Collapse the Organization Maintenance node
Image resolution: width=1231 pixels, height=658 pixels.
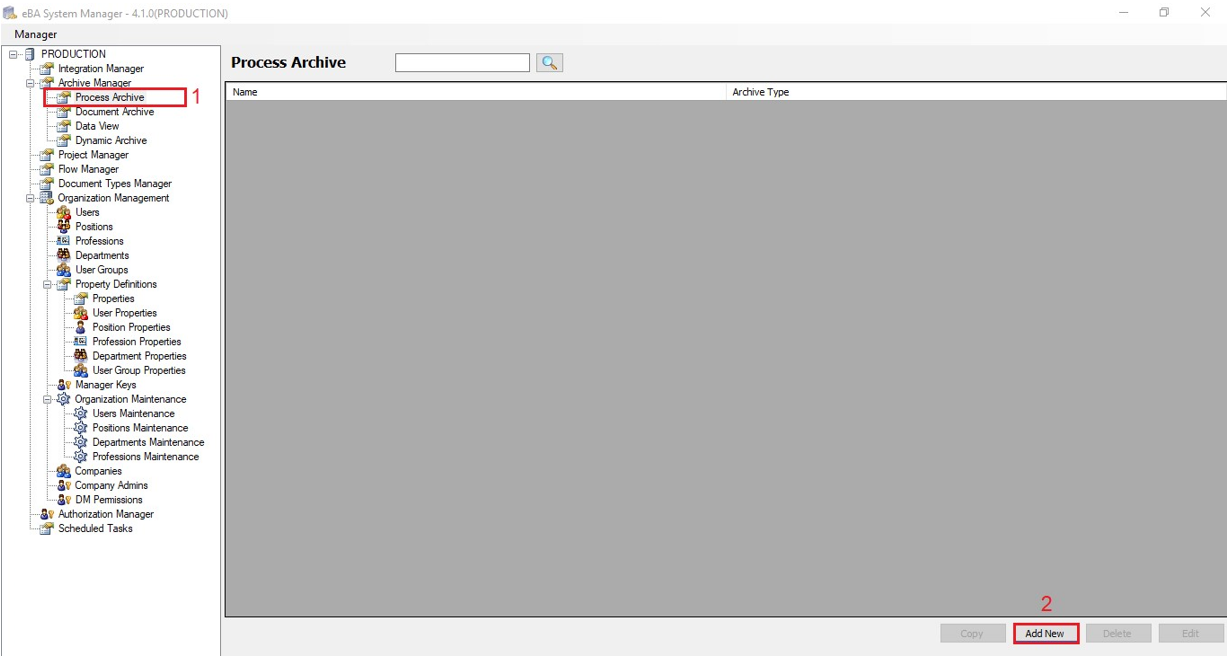[x=47, y=400]
